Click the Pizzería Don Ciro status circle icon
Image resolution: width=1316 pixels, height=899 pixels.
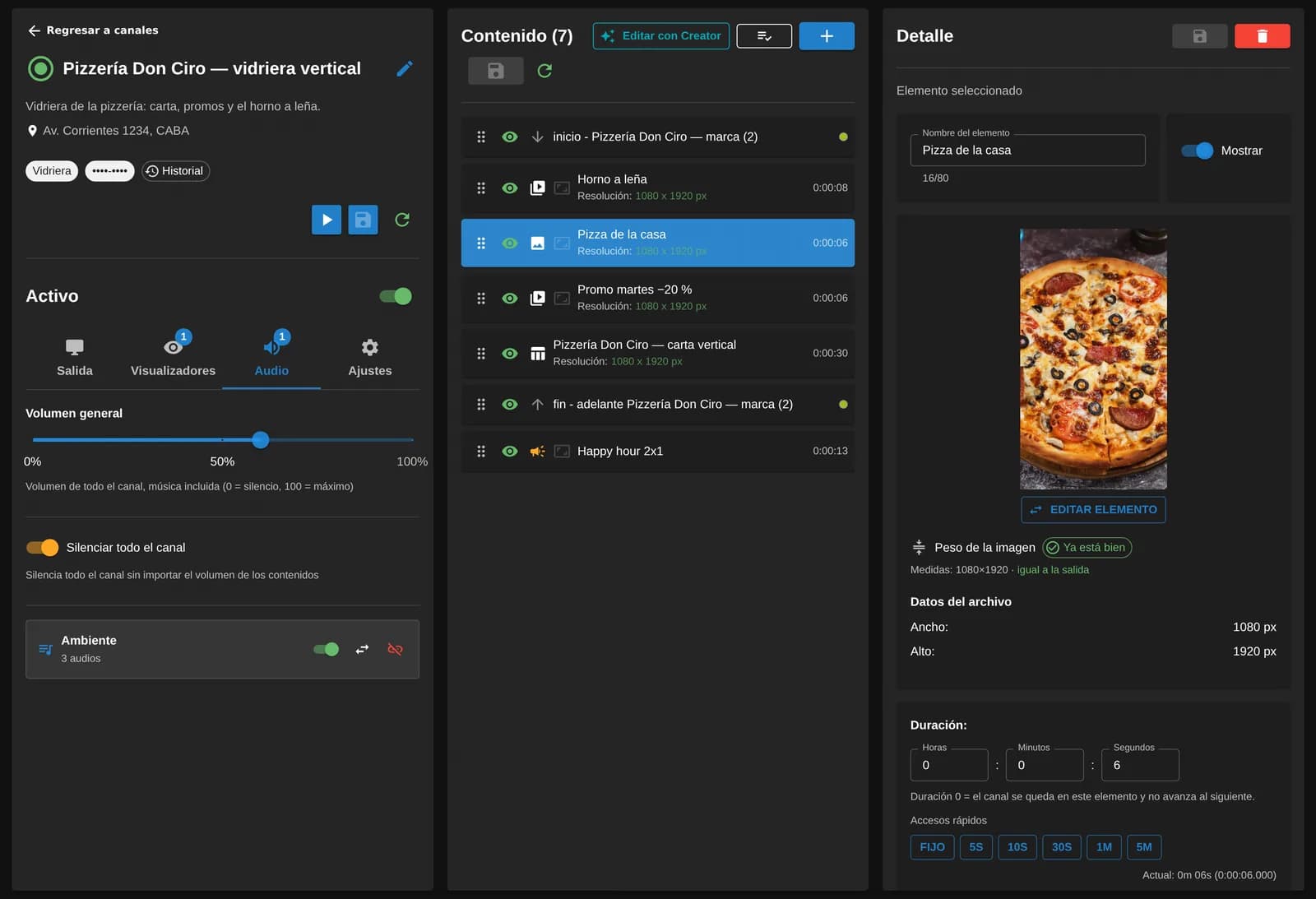(x=40, y=68)
